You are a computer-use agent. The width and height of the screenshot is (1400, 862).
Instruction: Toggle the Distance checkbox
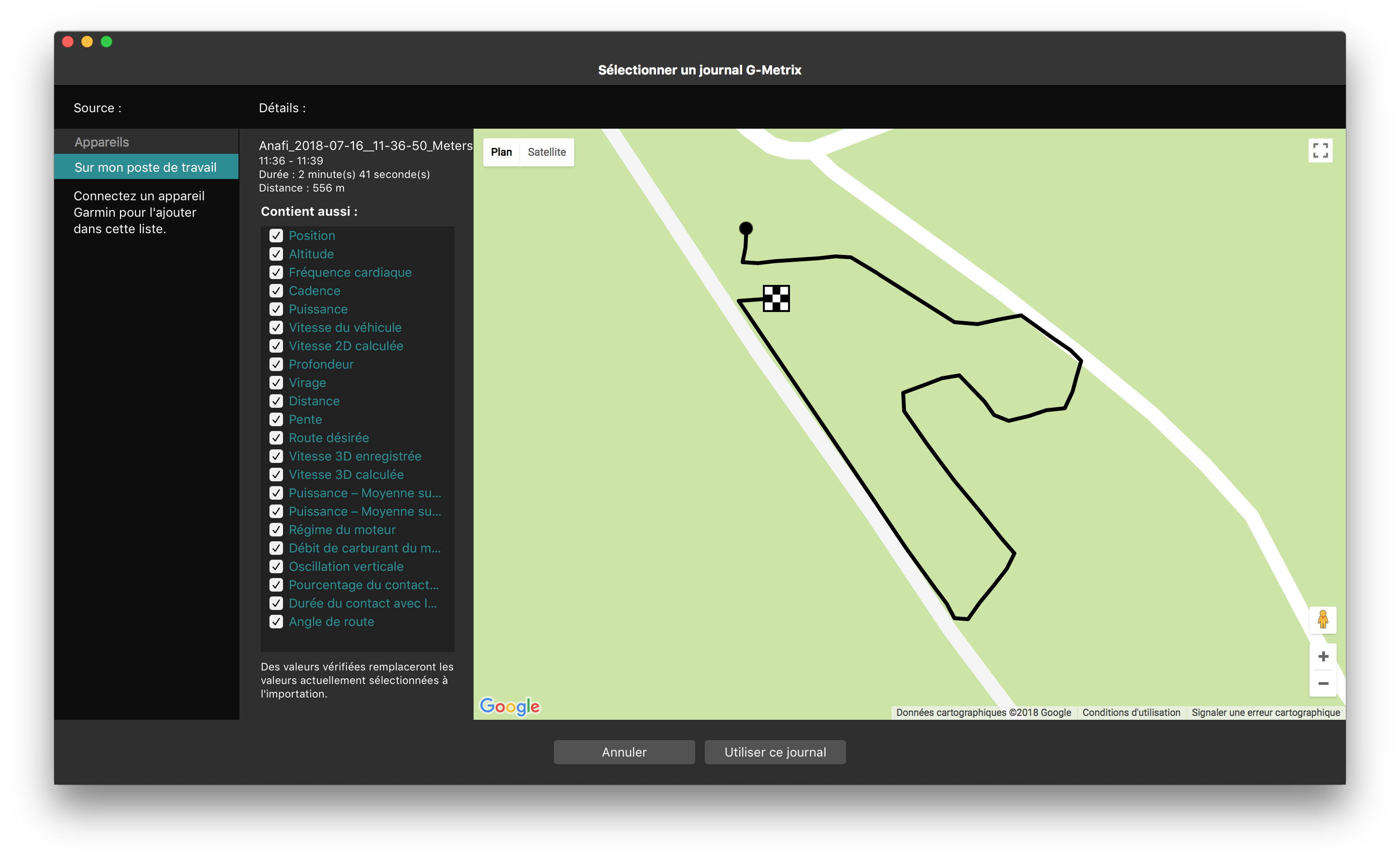click(276, 401)
